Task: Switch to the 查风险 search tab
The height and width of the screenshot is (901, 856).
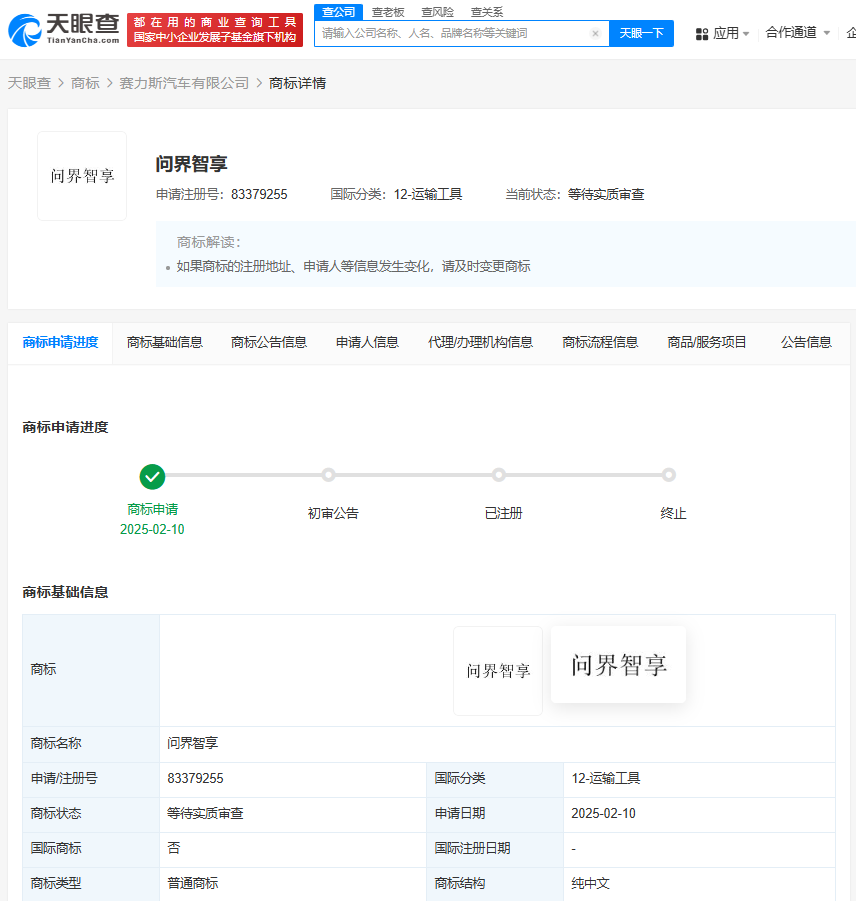Action: click(x=437, y=12)
